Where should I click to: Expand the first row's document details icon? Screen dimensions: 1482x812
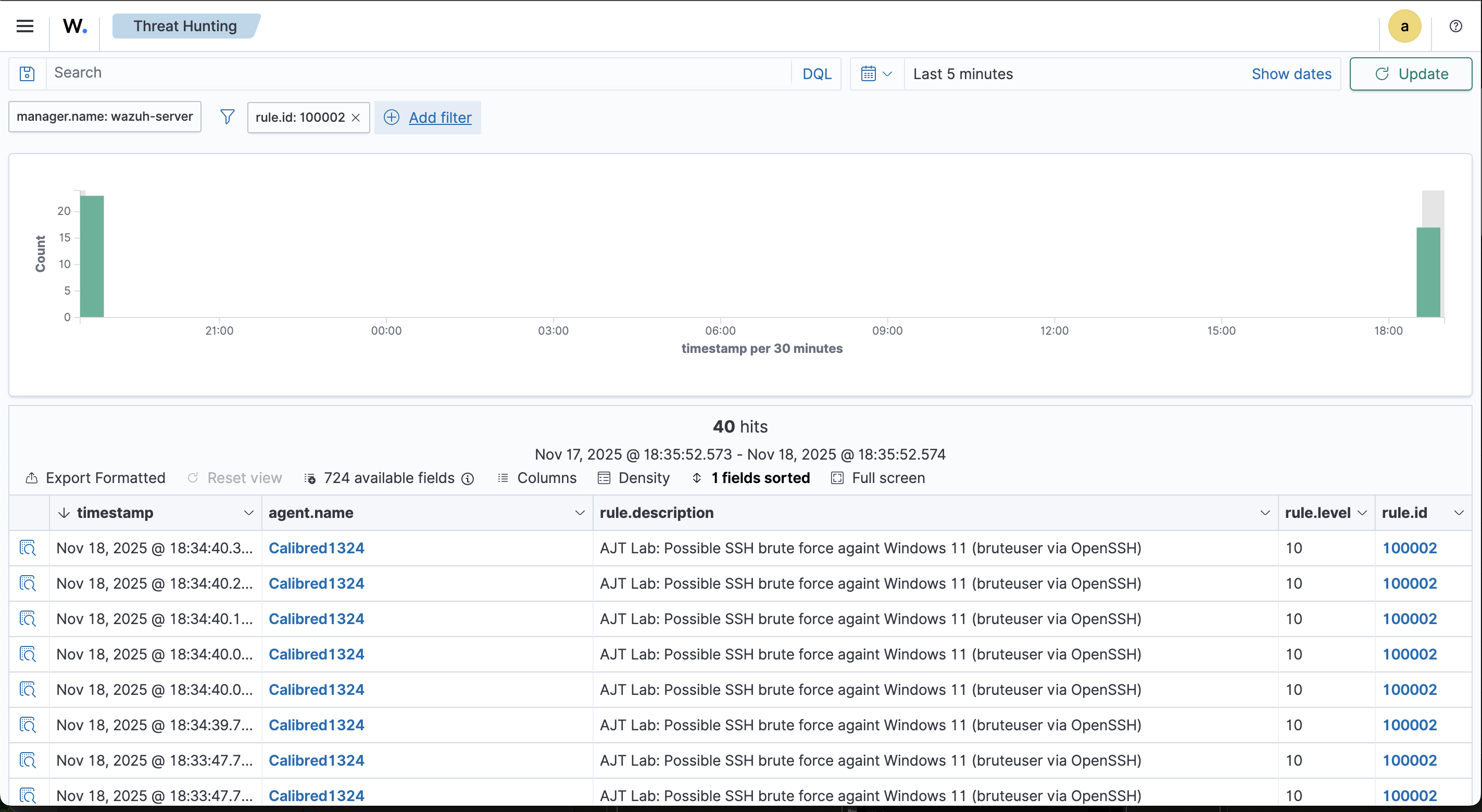click(28, 548)
